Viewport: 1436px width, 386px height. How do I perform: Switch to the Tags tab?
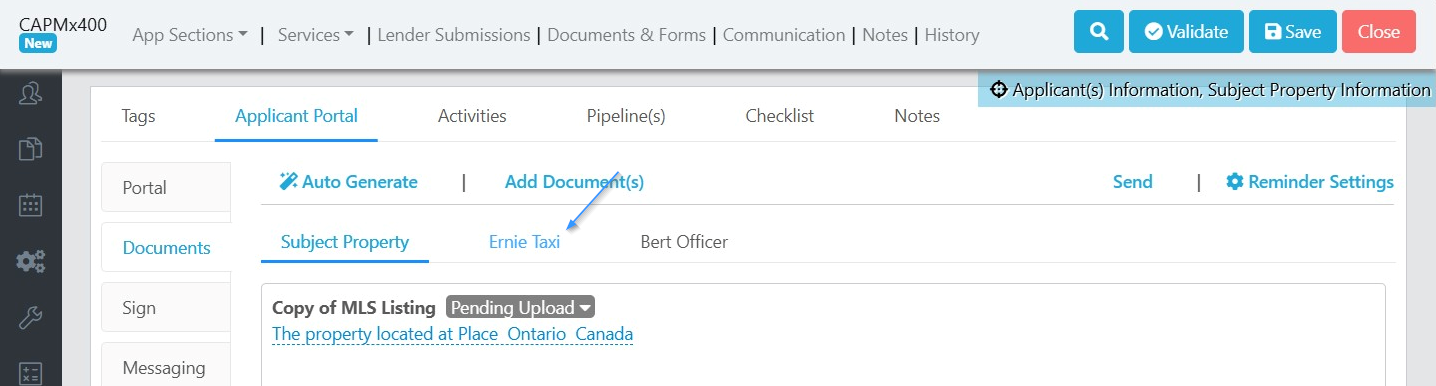click(138, 116)
